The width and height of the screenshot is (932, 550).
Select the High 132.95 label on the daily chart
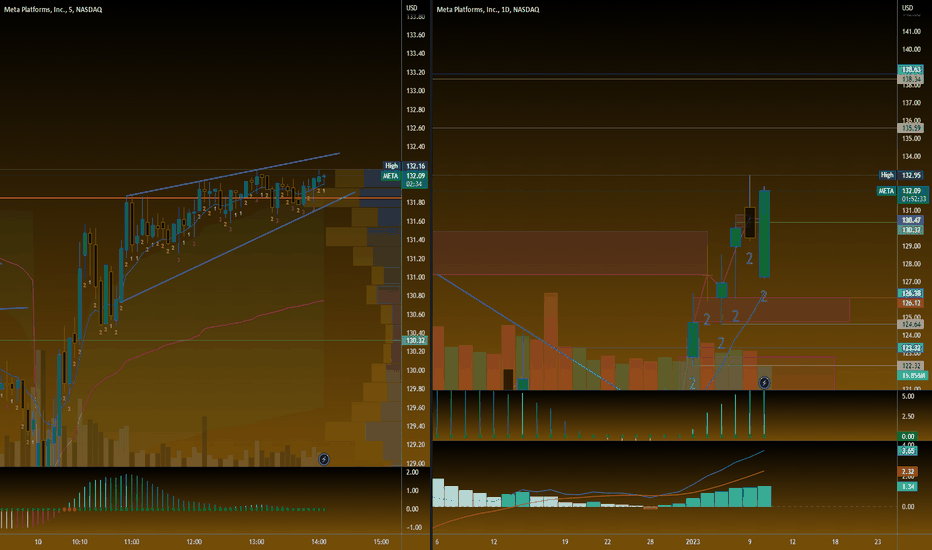tap(901, 175)
